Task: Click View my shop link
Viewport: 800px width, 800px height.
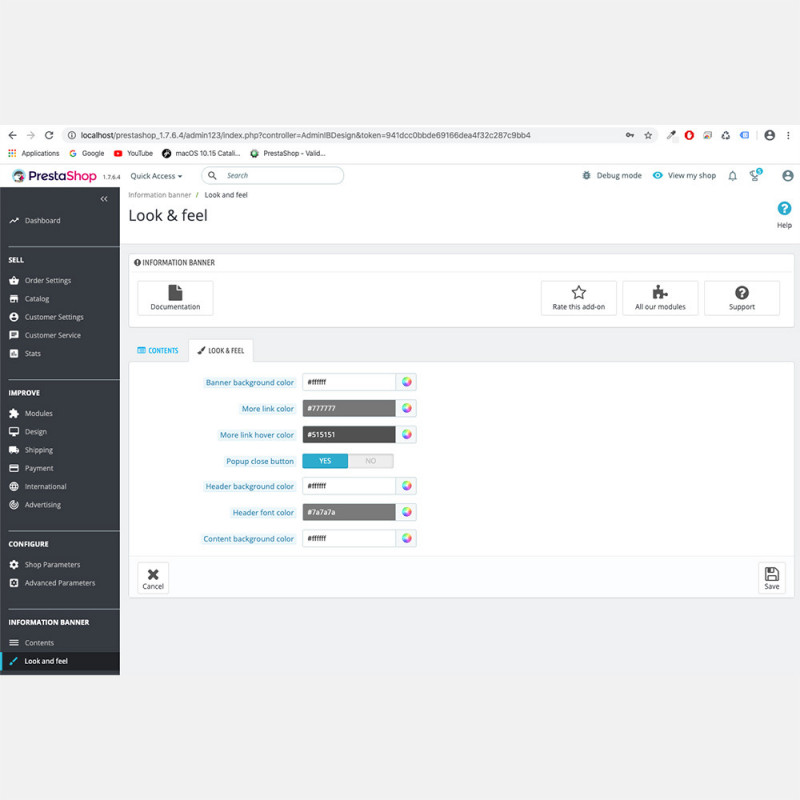Action: pos(685,176)
